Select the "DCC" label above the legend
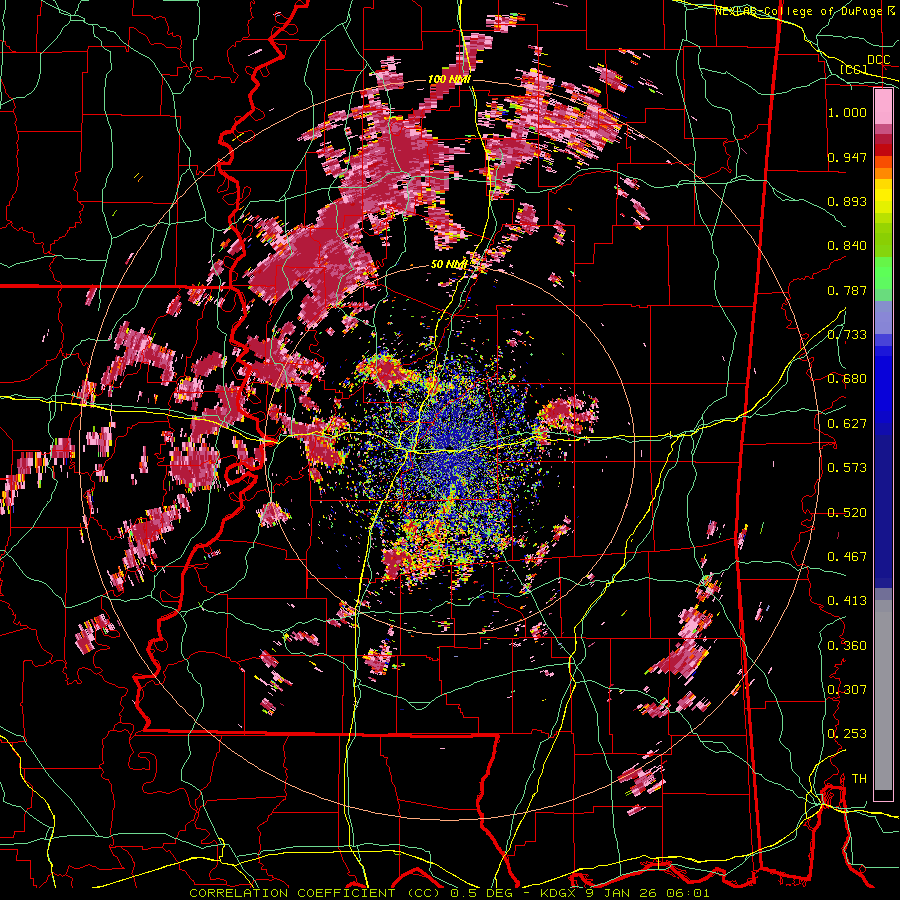The image size is (900, 900). pos(878,60)
